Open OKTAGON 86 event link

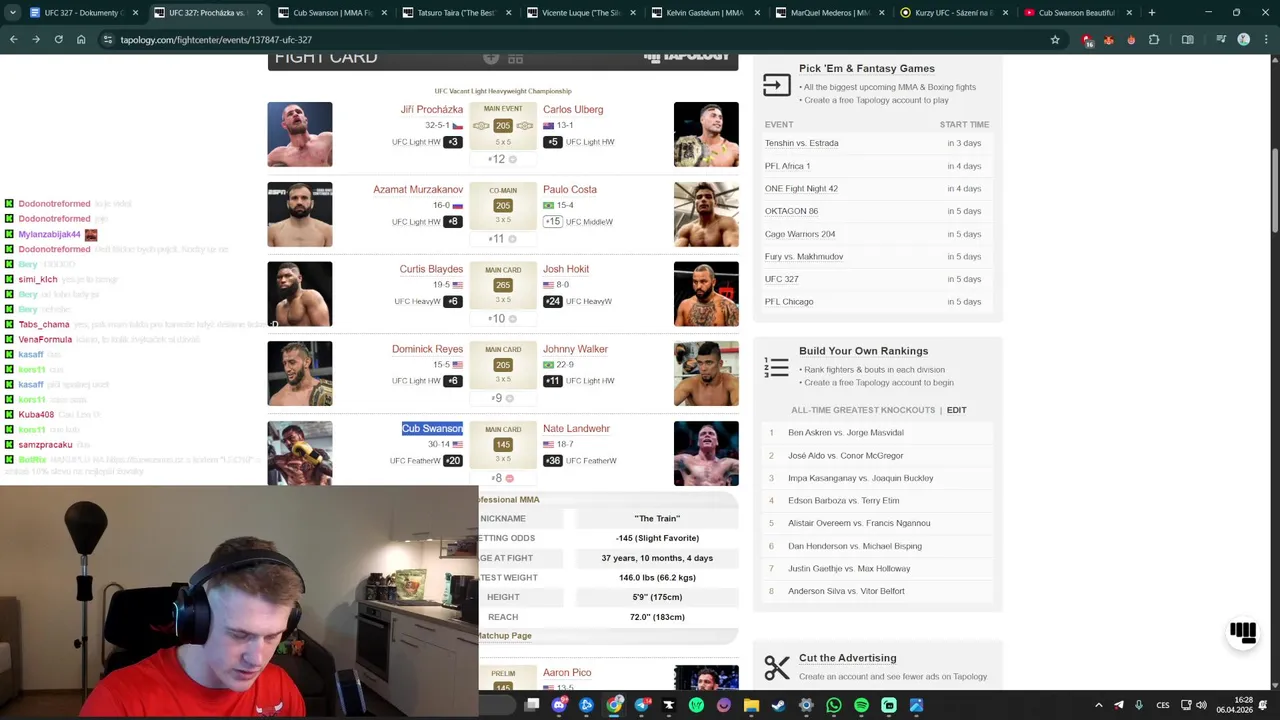791,211
